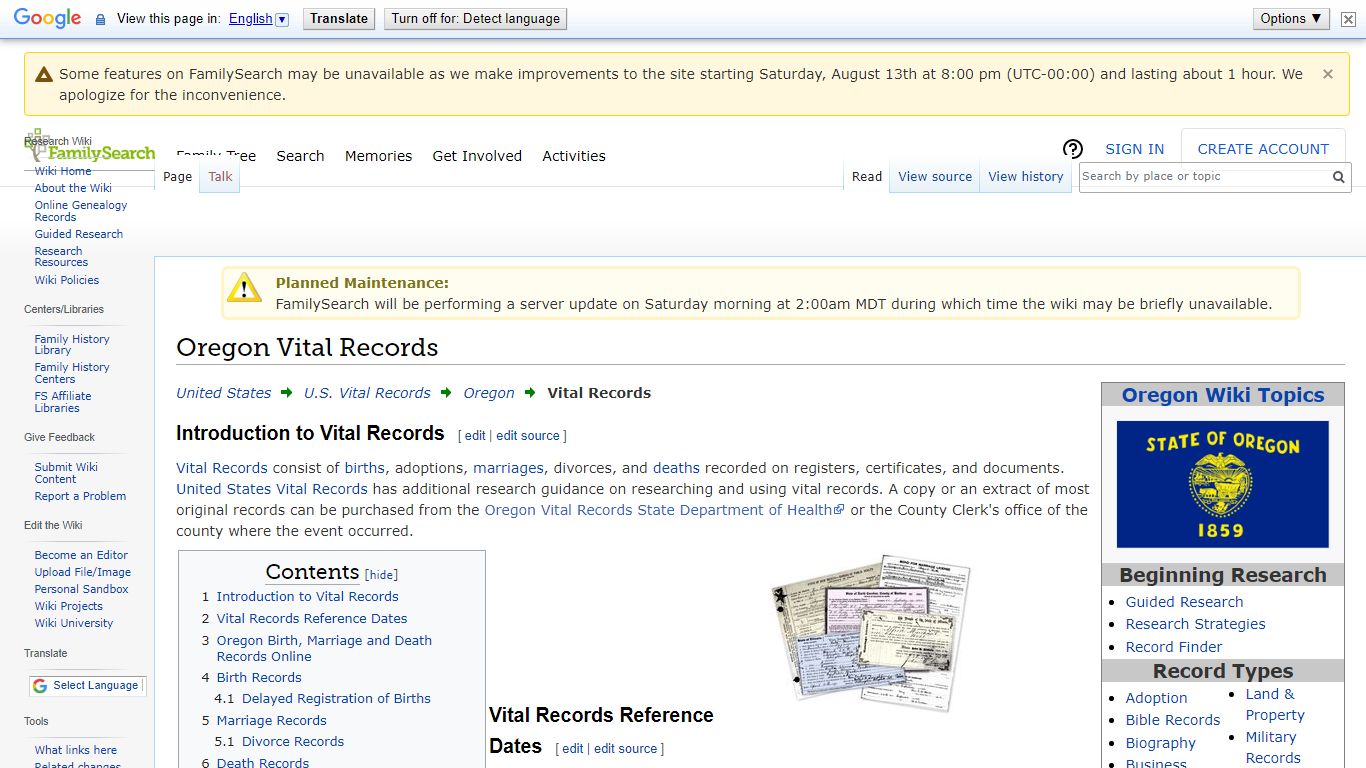The image size is (1366, 768).
Task: Select Report a Problem link
Action: click(80, 496)
